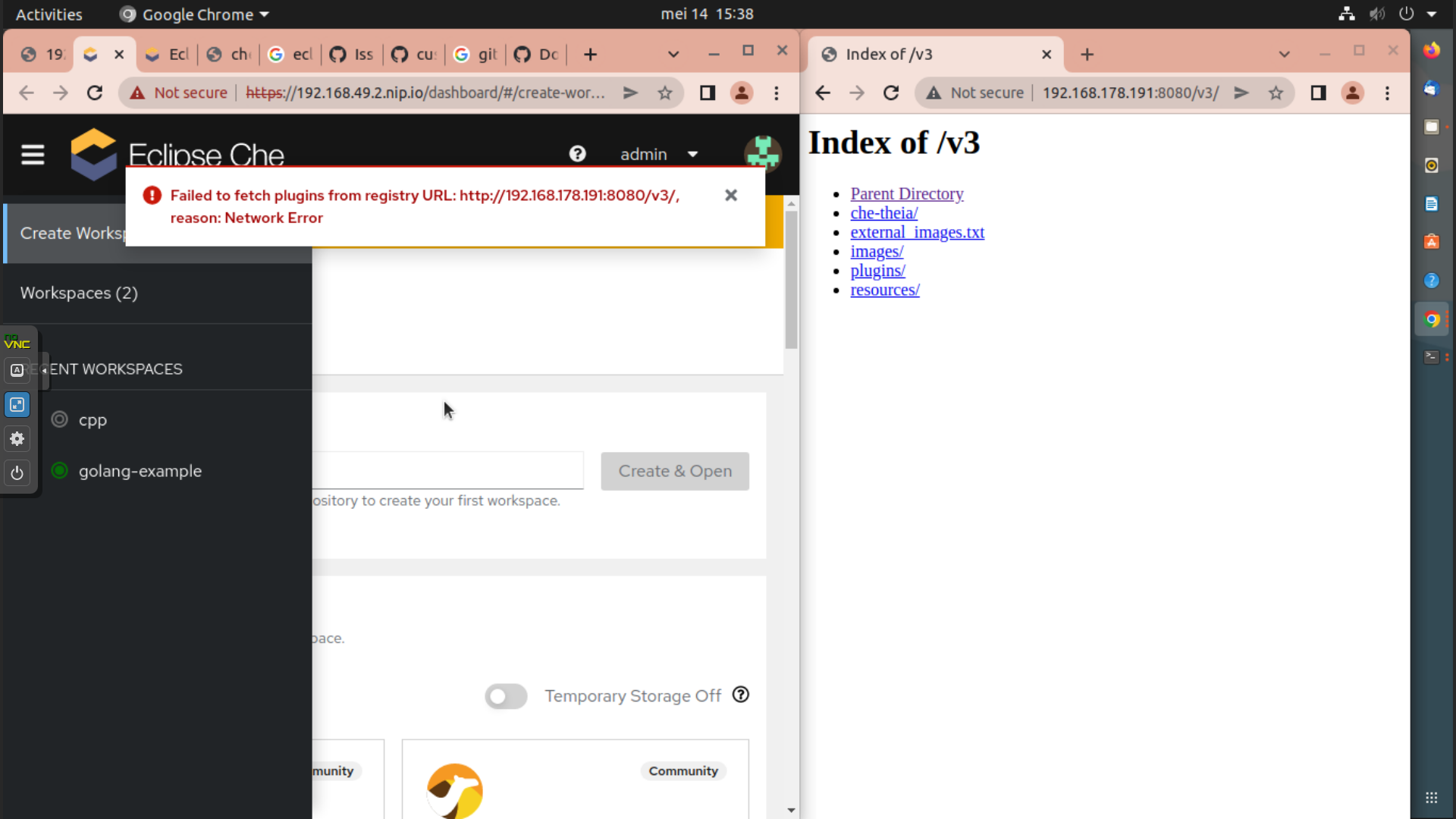Switch to the Index of /v3 tab
This screenshot has height=819, width=1456.
tap(910, 54)
